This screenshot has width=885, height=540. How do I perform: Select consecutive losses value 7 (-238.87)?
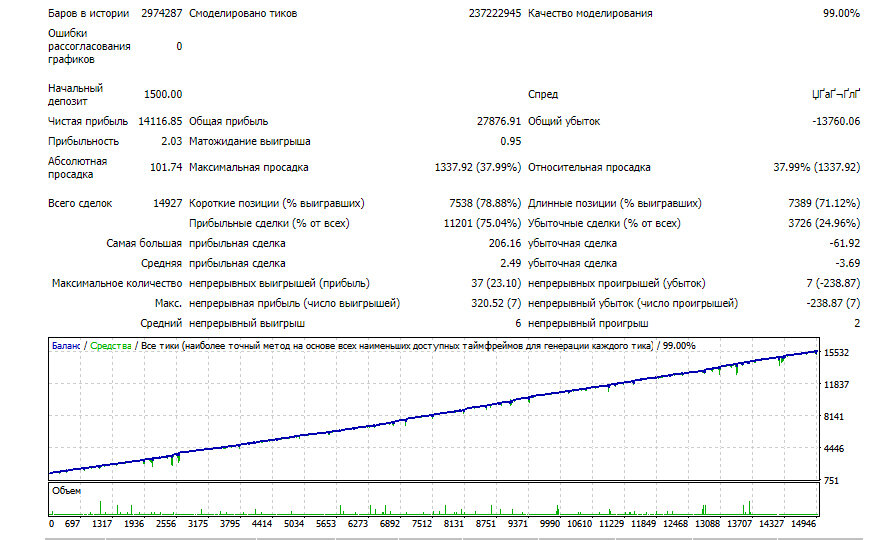(833, 283)
